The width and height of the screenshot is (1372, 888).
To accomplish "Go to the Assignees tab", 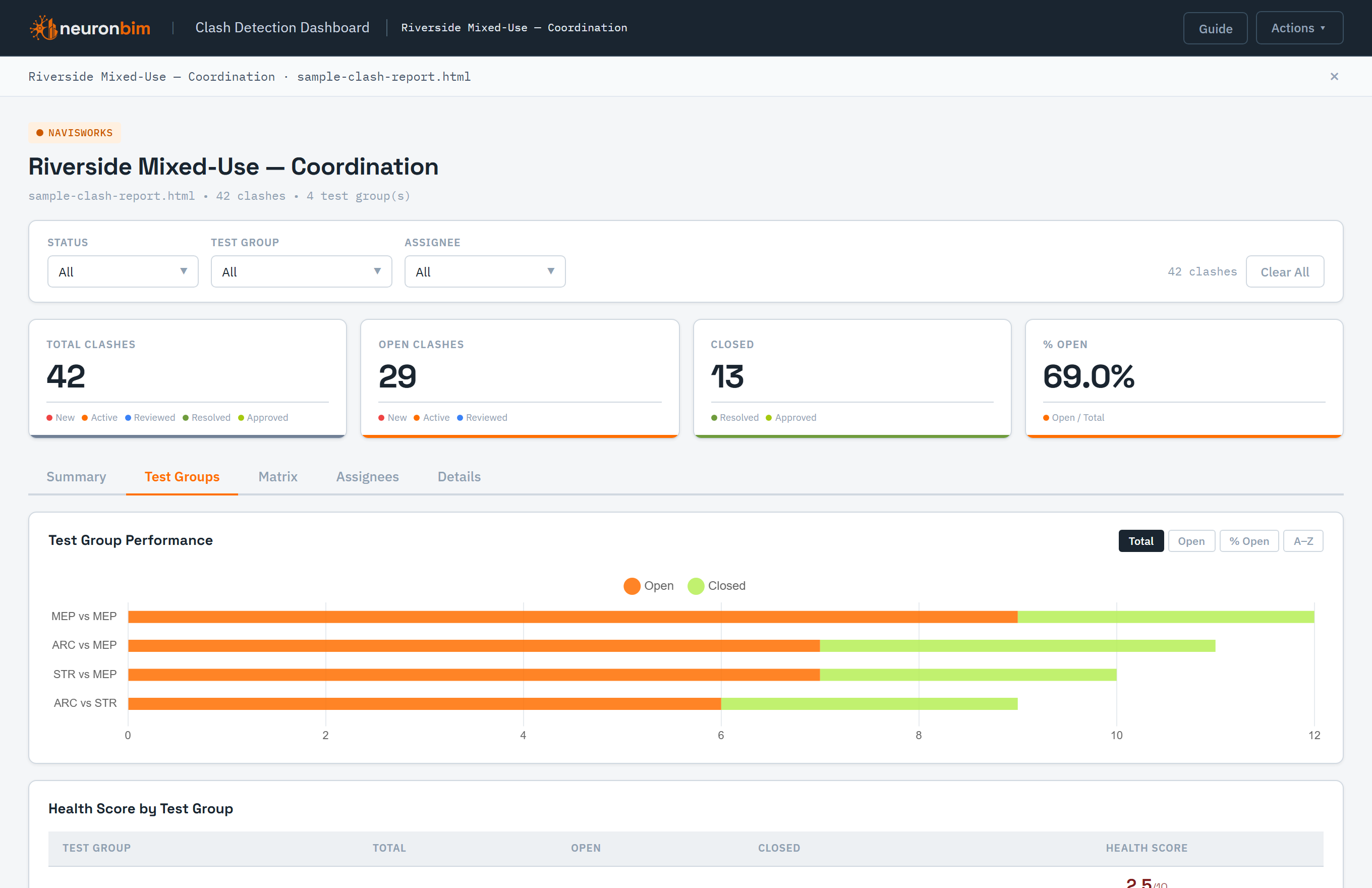I will pyautogui.click(x=367, y=477).
